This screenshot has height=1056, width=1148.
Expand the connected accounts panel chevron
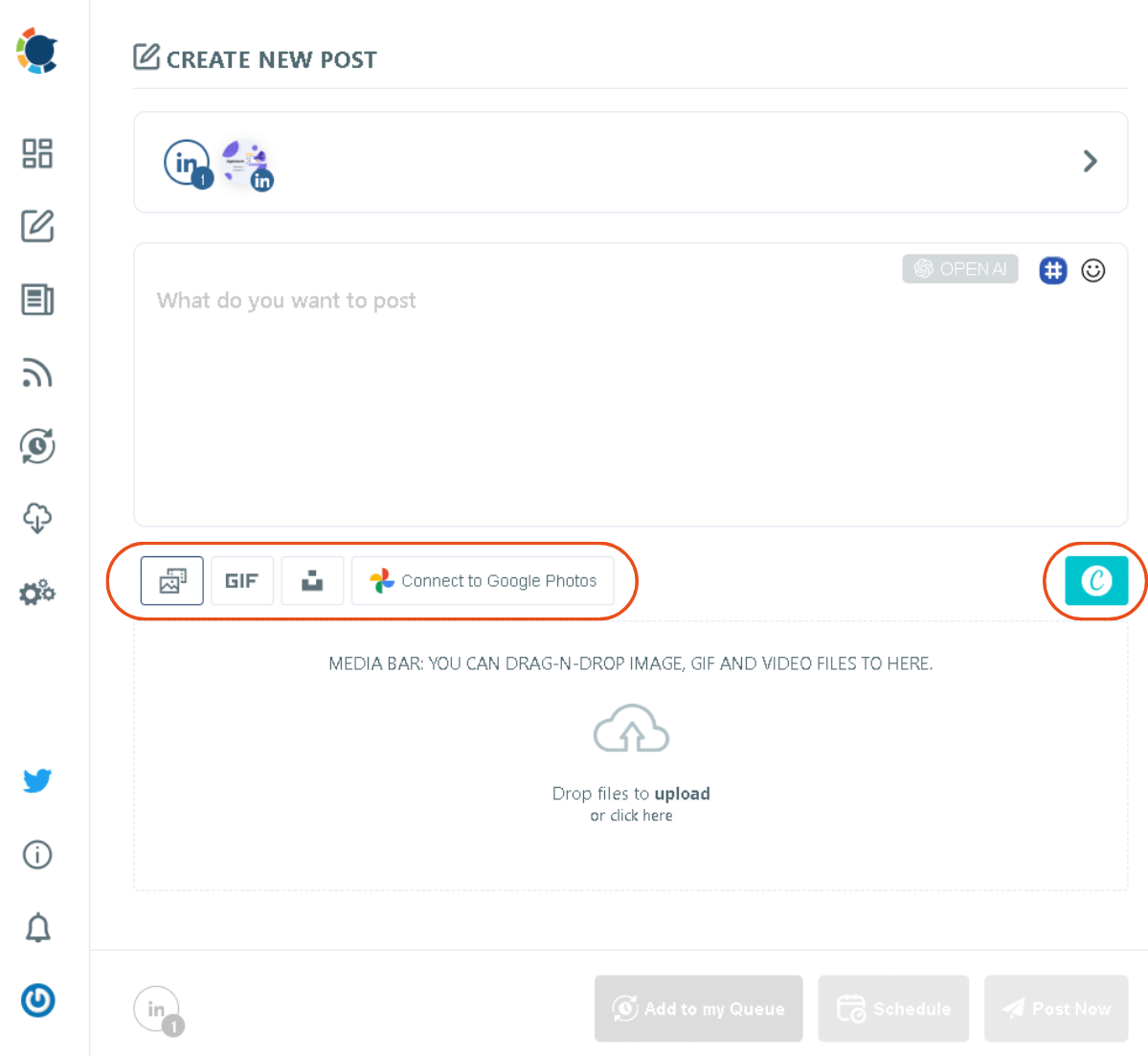1090,161
